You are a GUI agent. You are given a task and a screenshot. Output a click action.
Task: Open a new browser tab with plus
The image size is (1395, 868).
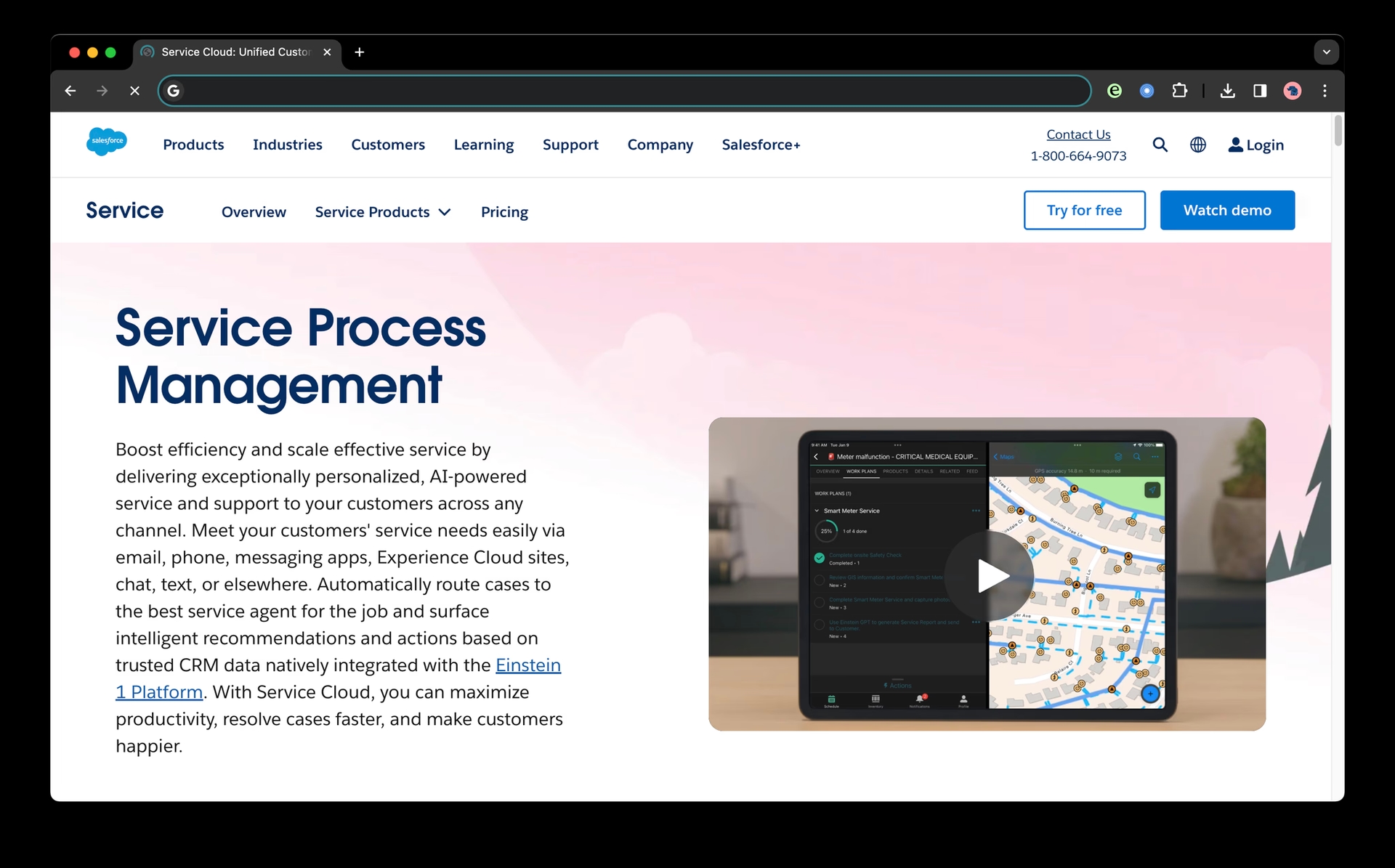(360, 52)
